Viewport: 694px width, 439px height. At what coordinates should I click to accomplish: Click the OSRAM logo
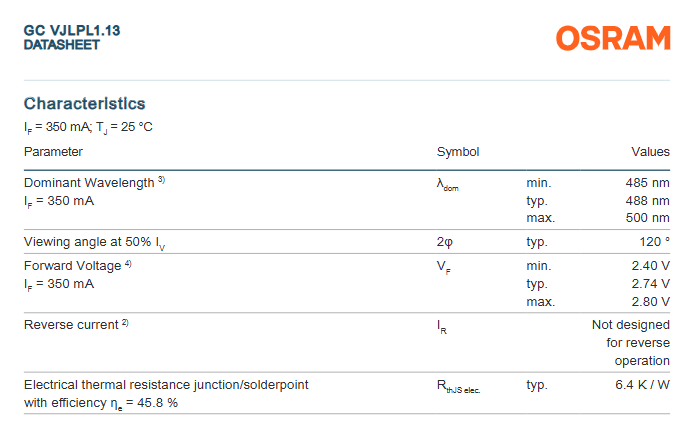(x=613, y=39)
